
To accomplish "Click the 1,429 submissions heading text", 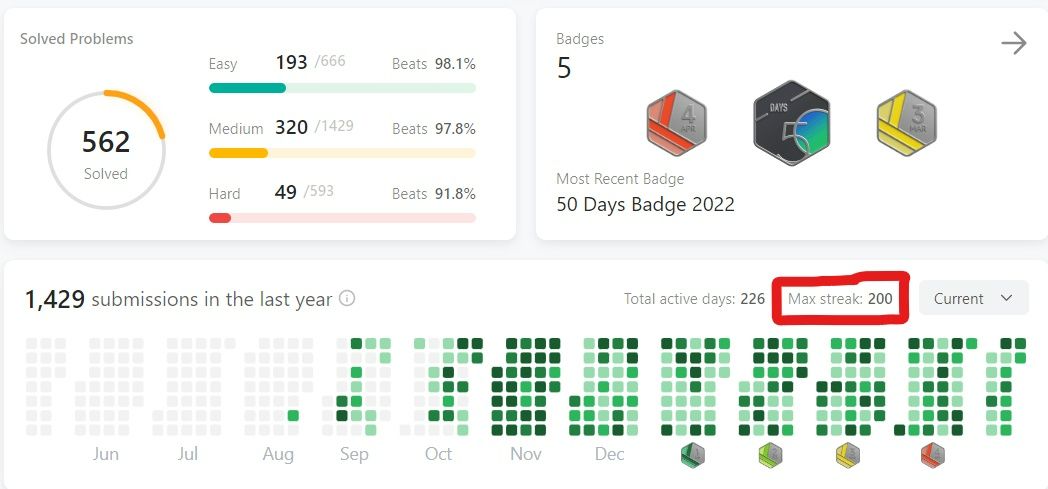I will [178, 299].
